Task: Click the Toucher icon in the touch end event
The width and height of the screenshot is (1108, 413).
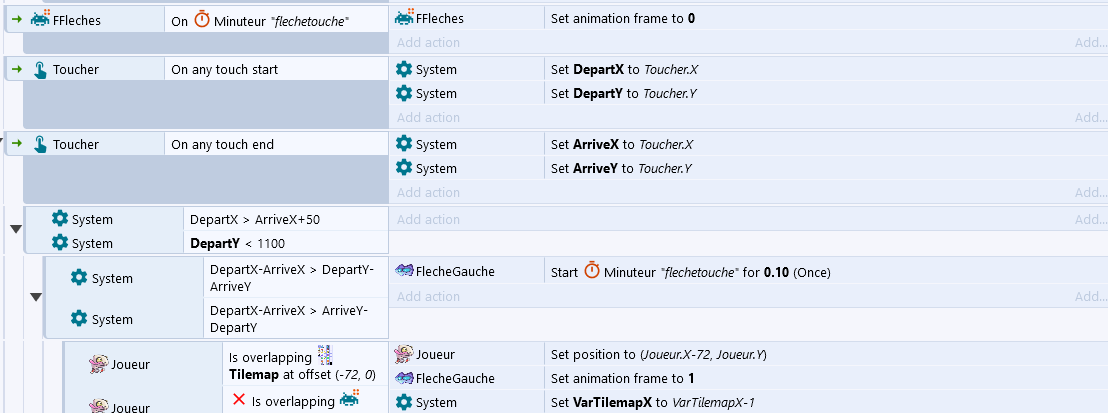Action: click(41, 144)
